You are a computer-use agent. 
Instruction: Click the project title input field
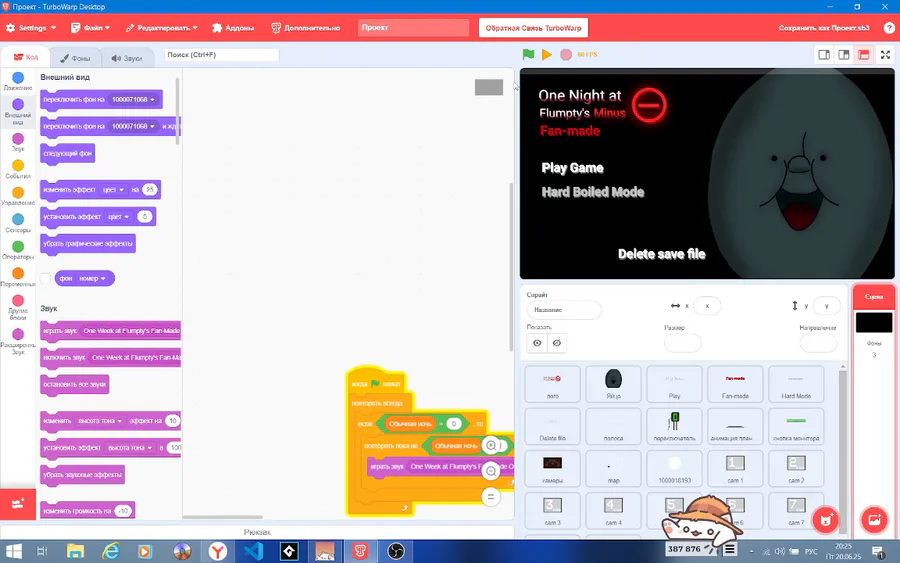(x=413, y=28)
